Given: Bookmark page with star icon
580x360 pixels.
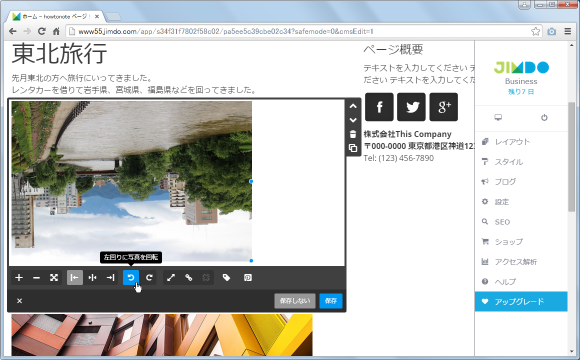Looking at the screenshot, I should point(535,31).
